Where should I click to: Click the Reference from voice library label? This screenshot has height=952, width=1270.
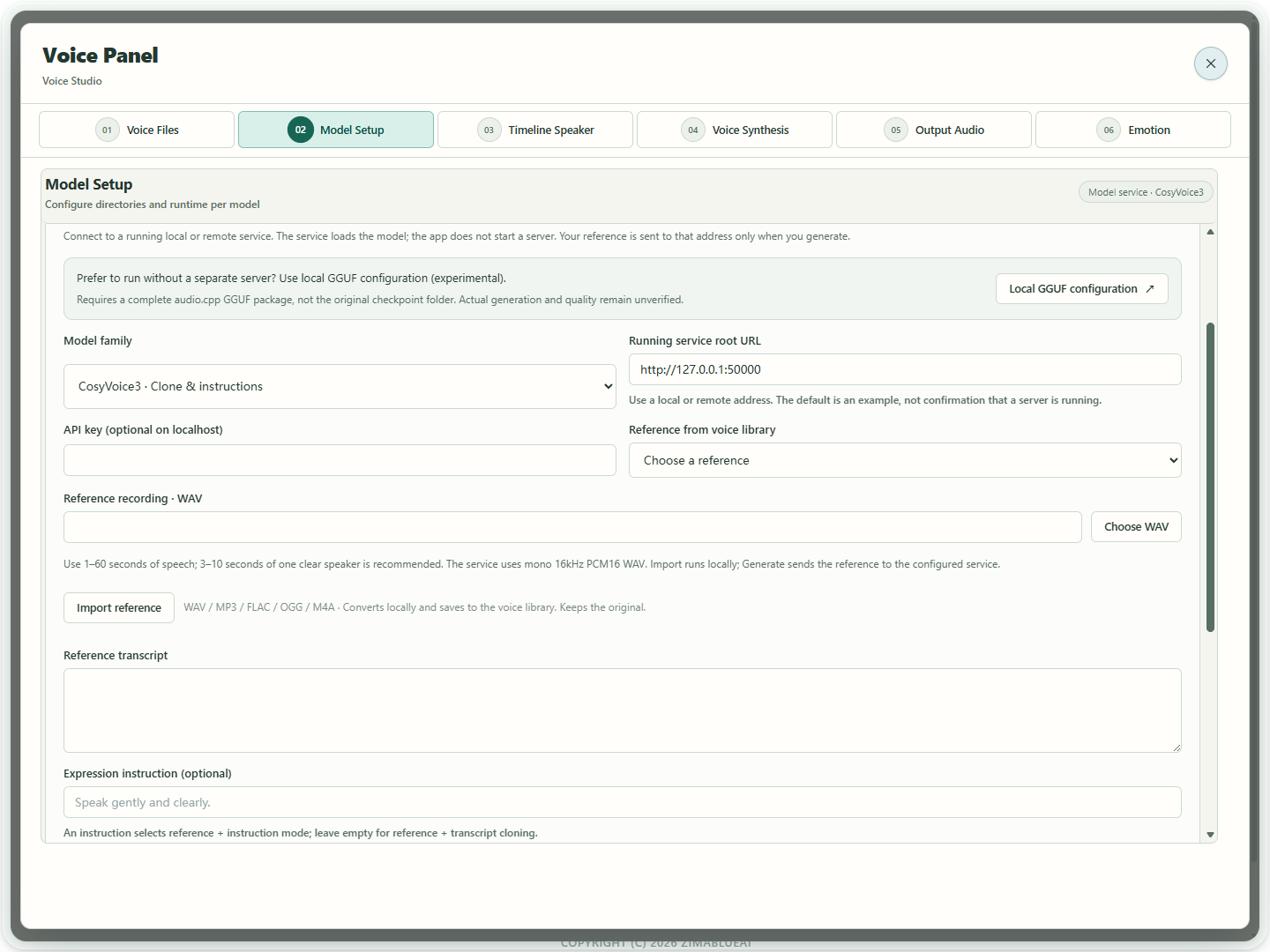click(x=702, y=430)
